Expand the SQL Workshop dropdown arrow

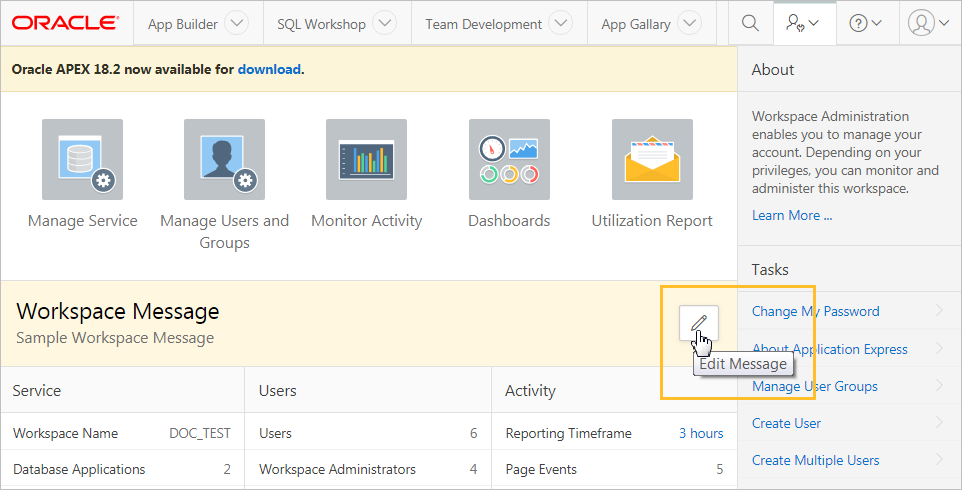coord(385,24)
